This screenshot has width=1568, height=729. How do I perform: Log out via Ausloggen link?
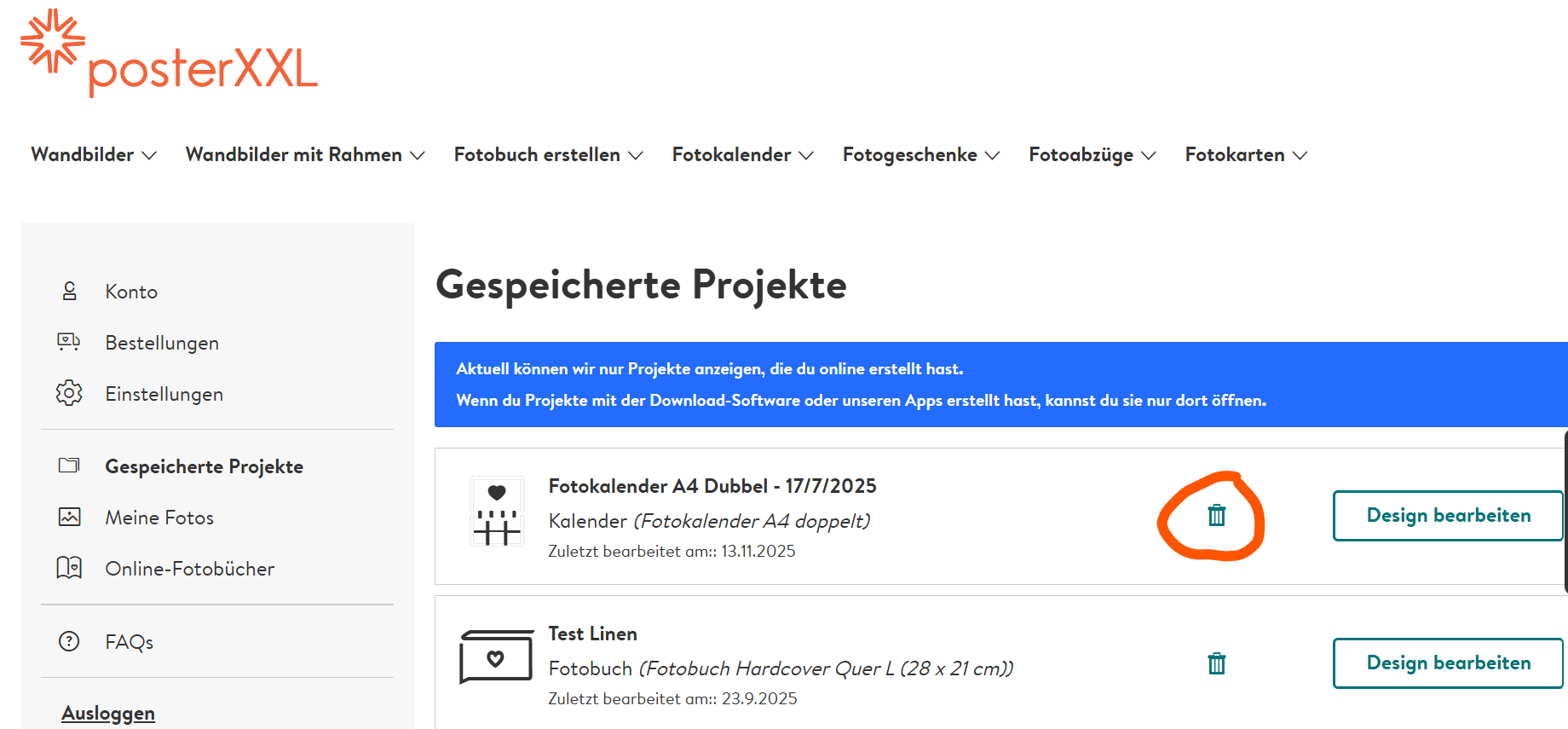click(x=108, y=713)
